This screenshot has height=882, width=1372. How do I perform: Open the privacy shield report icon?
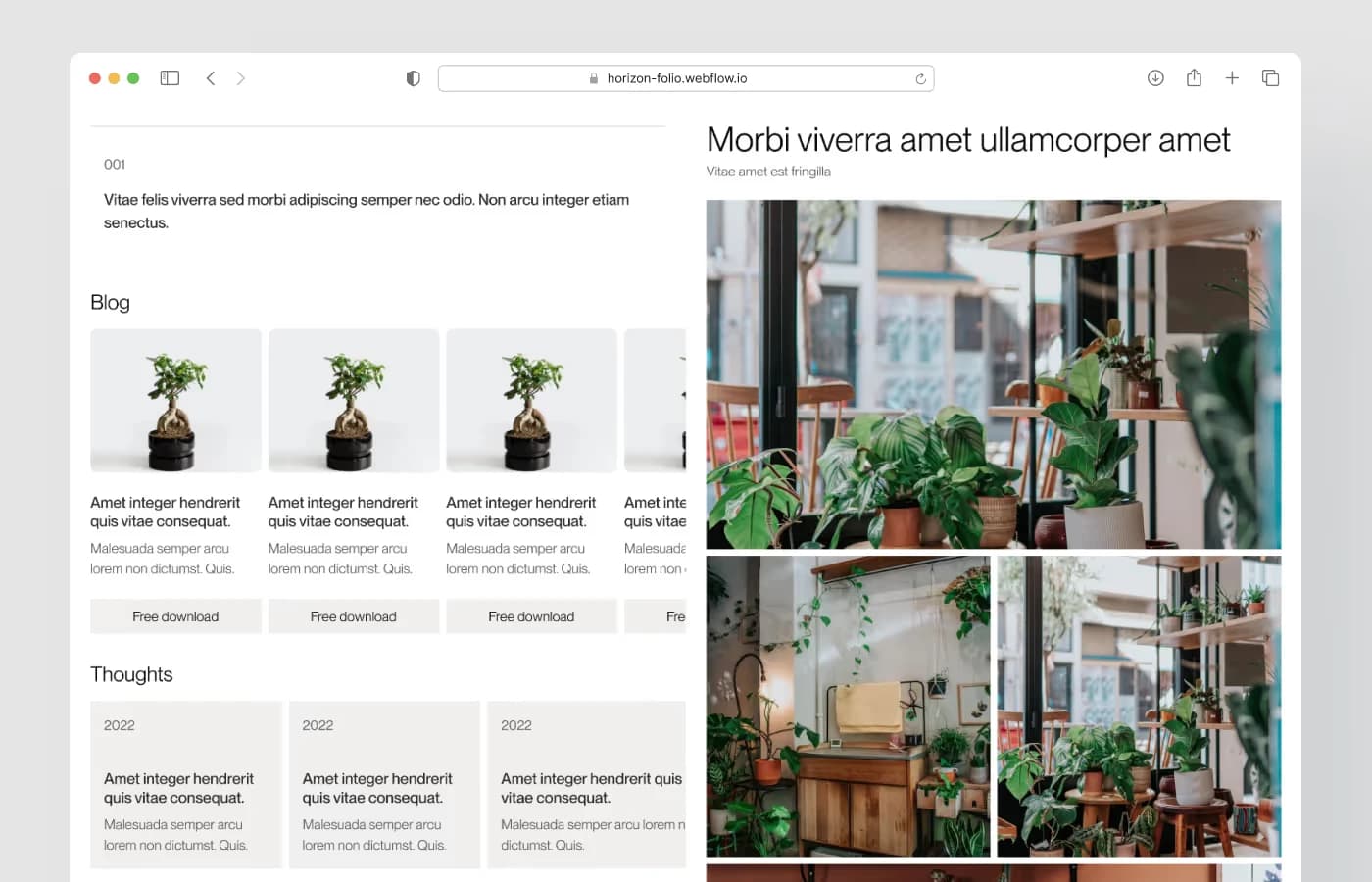coord(414,78)
